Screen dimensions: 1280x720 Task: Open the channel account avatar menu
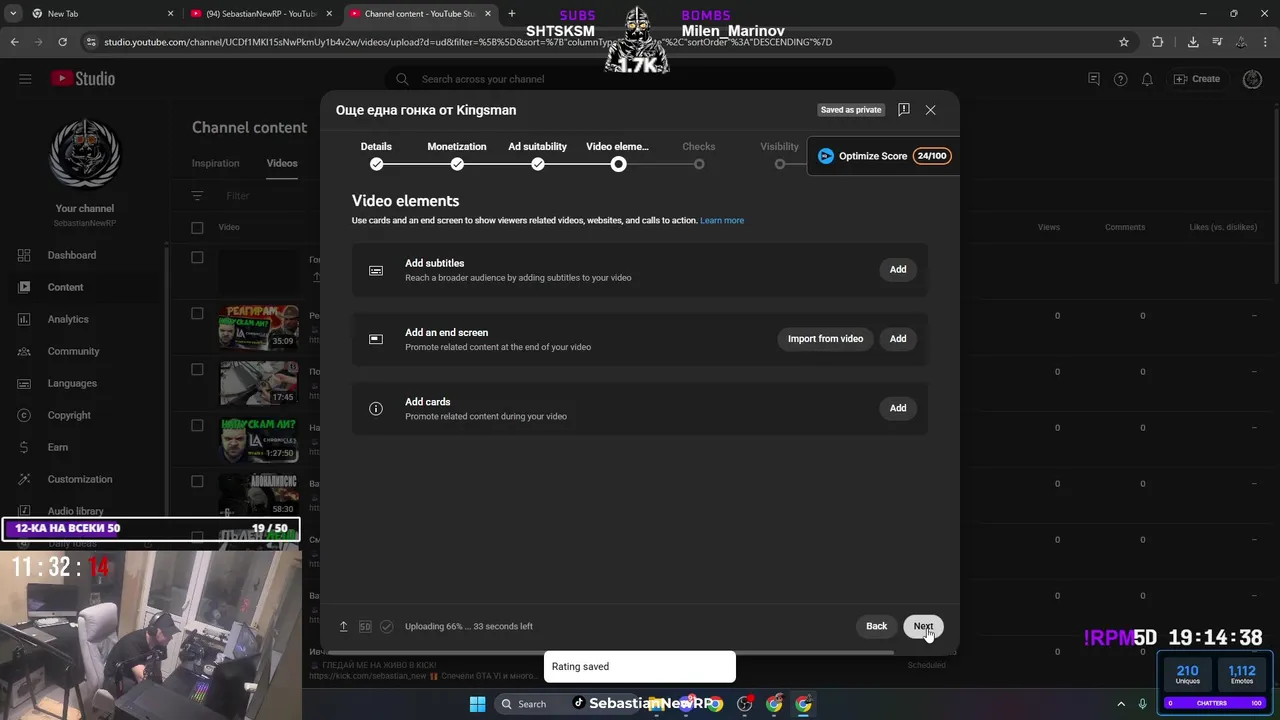click(1252, 79)
